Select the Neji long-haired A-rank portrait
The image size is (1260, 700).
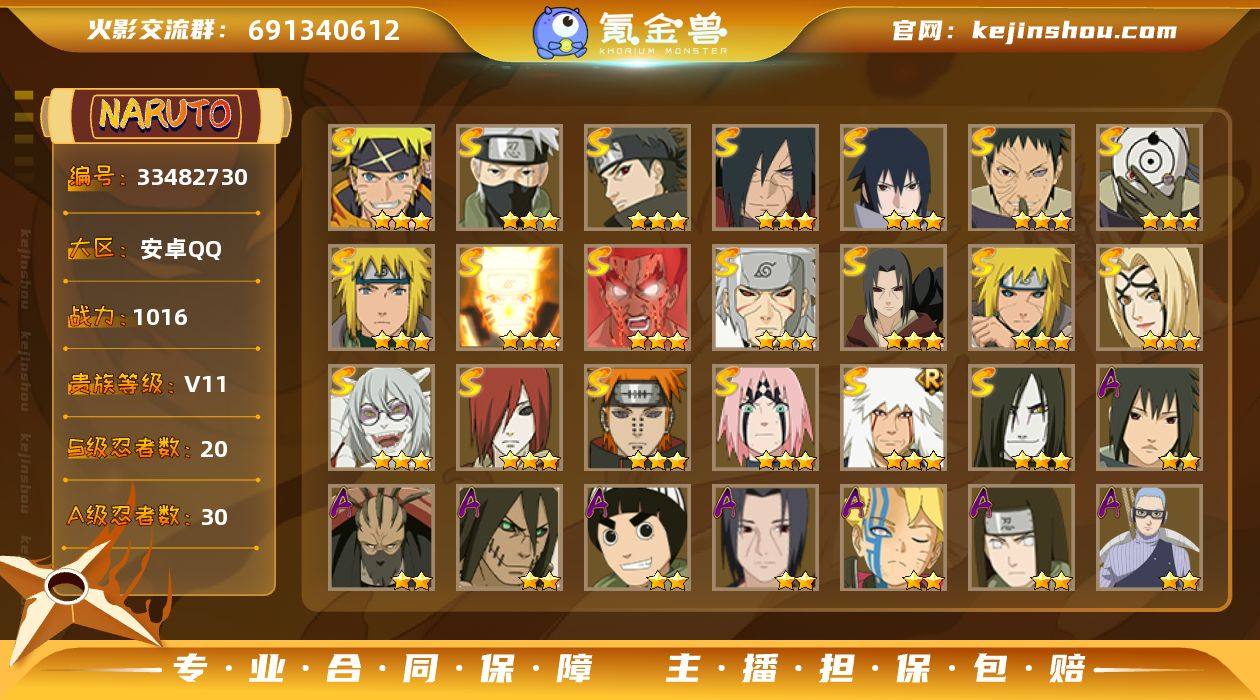click(x=1022, y=538)
